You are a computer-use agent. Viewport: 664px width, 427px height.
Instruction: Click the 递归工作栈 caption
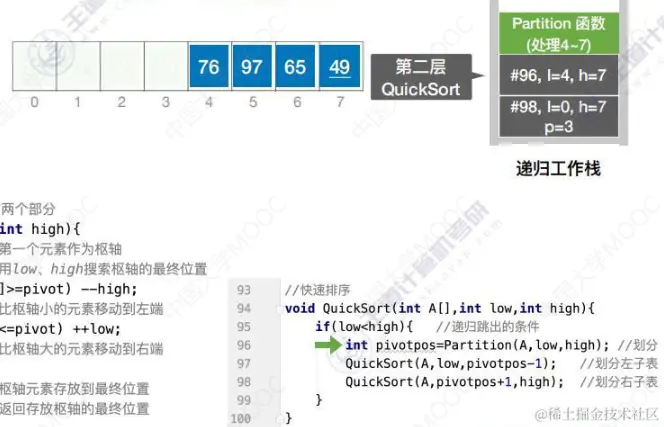click(x=558, y=169)
